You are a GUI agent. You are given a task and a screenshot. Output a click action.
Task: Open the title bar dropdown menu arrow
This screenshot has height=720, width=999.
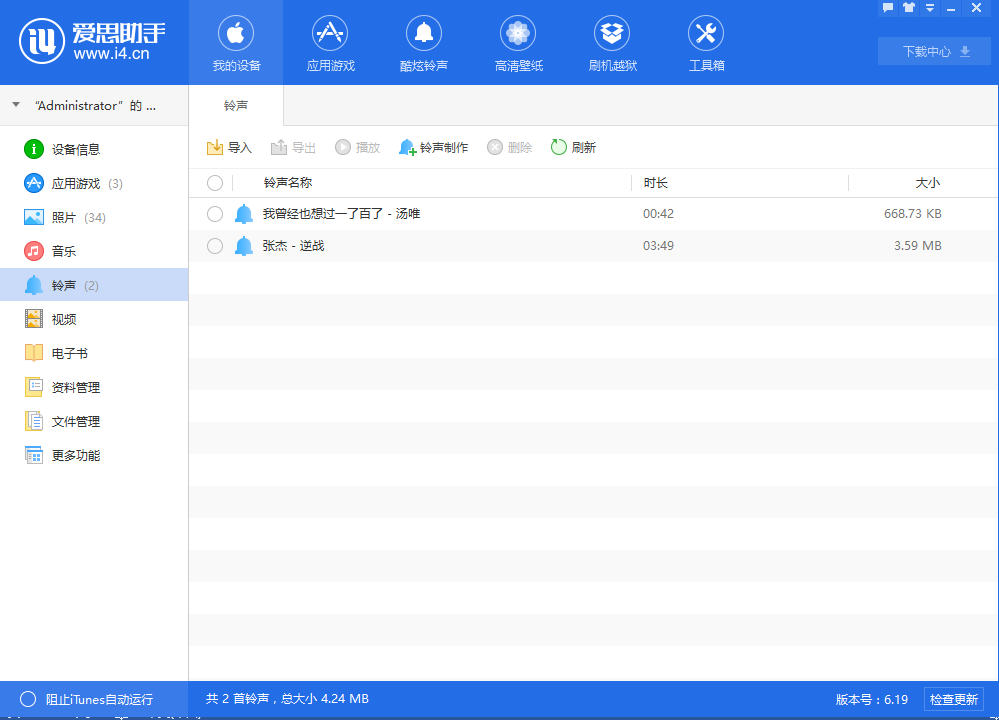coord(930,8)
